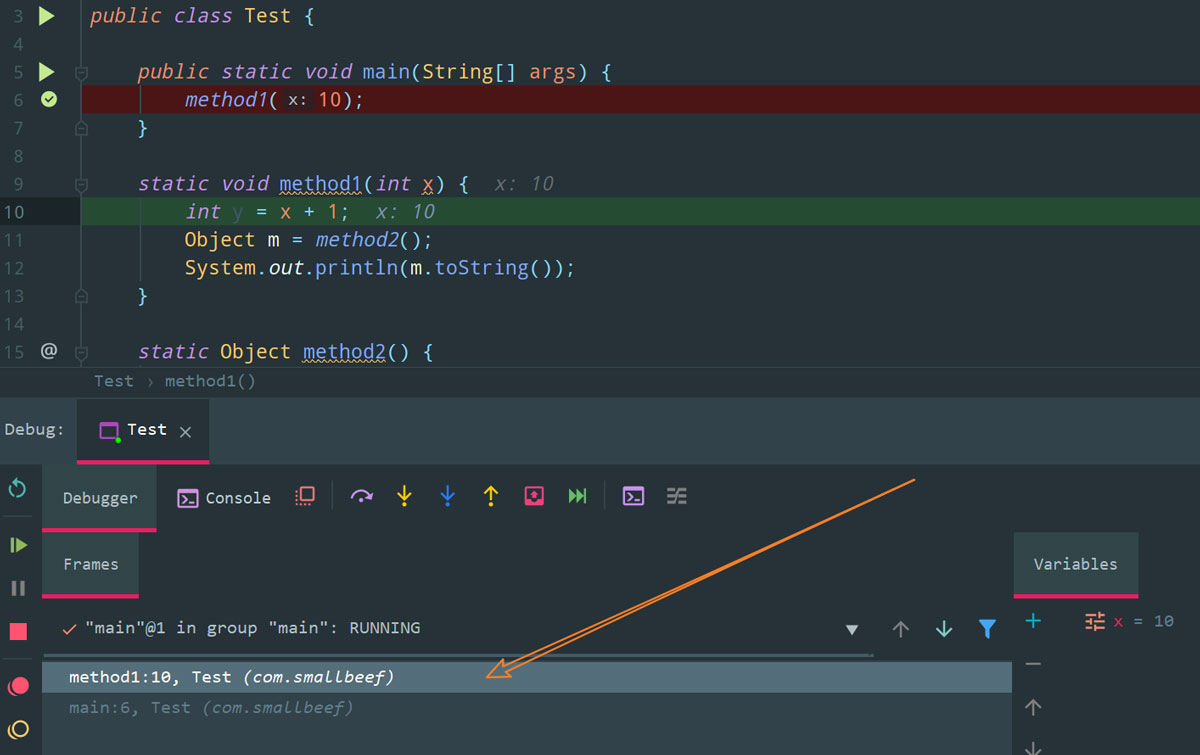Switch to the Console tab
The width and height of the screenshot is (1200, 755).
[224, 498]
